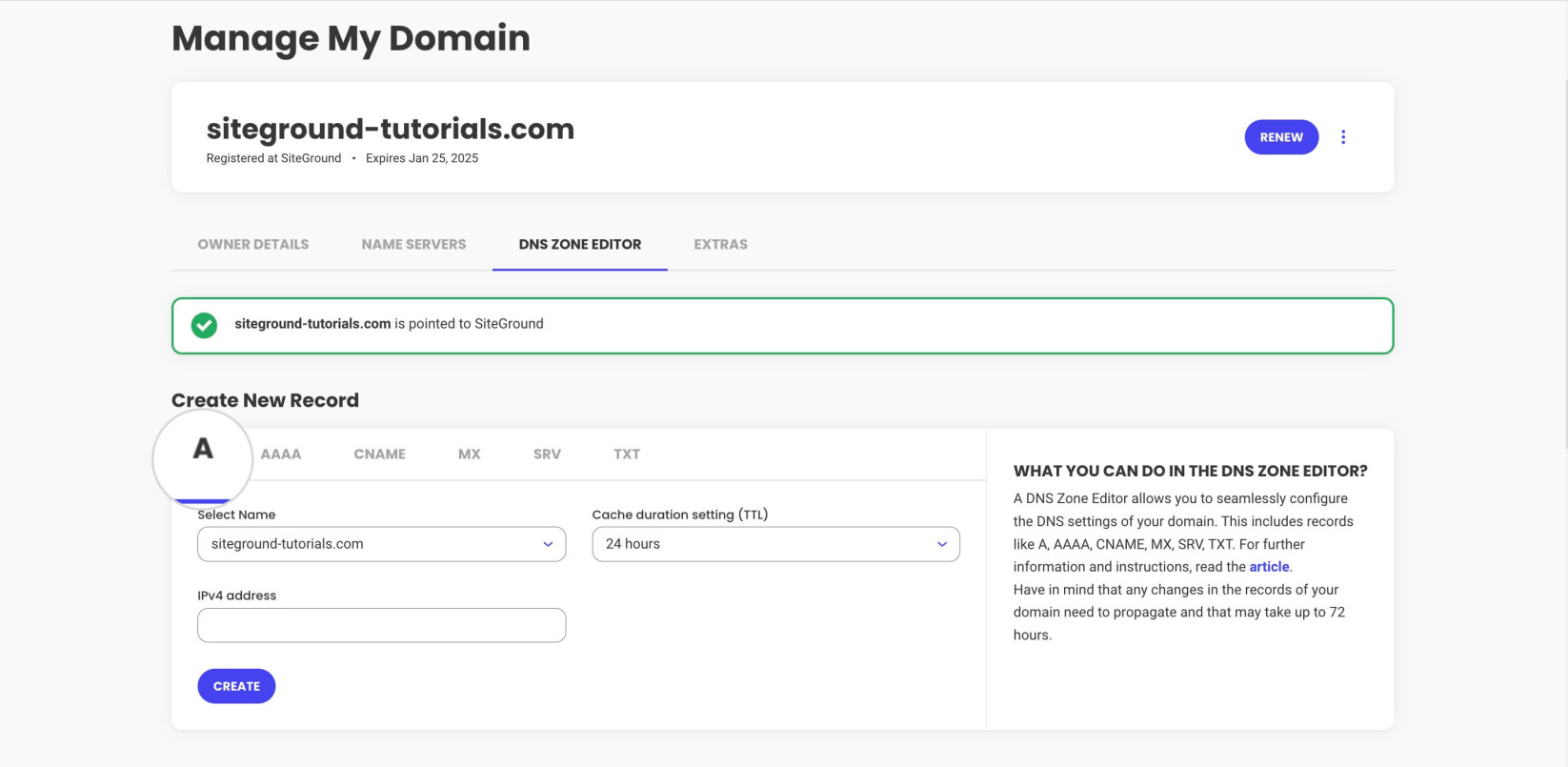Select the A record type tab
The width and height of the screenshot is (1568, 767).
coord(203,450)
